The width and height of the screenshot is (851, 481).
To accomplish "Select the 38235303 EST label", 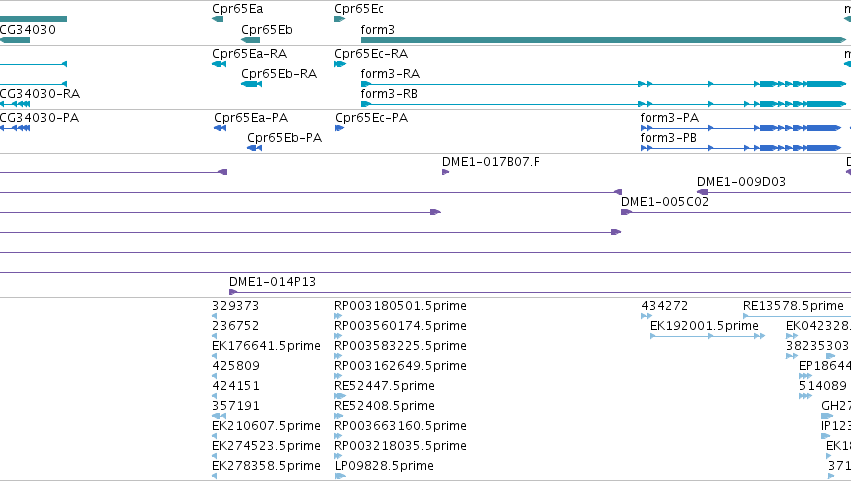I will 817,346.
